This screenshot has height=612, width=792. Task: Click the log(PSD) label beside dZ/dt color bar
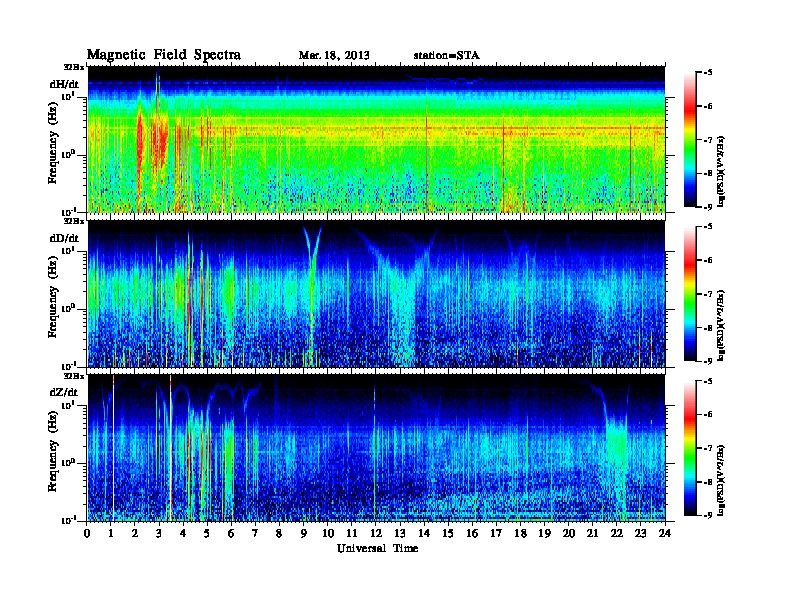[722, 480]
